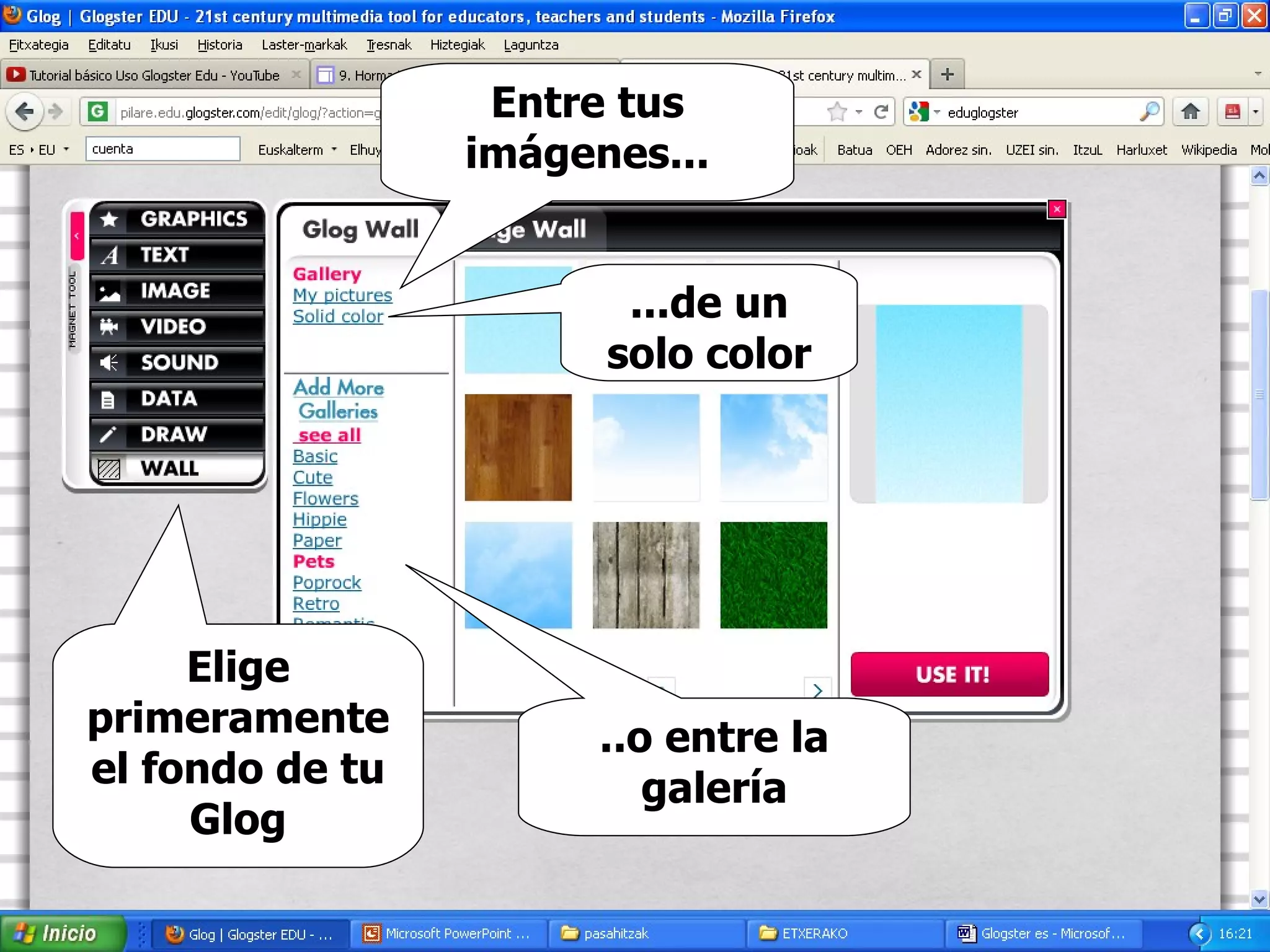Switch to the Glog Wall tab

[x=360, y=229]
